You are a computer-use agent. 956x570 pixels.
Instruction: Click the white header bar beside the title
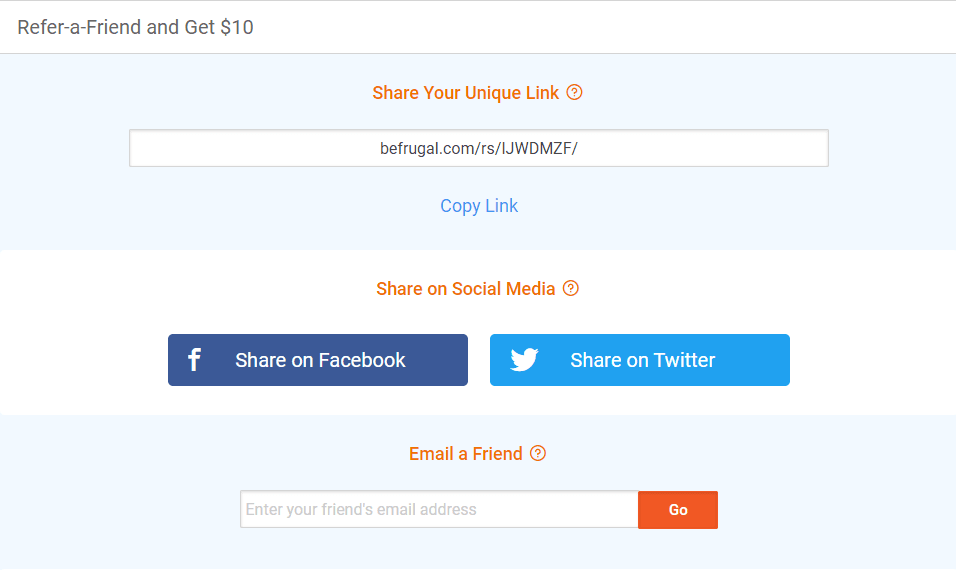(600, 27)
